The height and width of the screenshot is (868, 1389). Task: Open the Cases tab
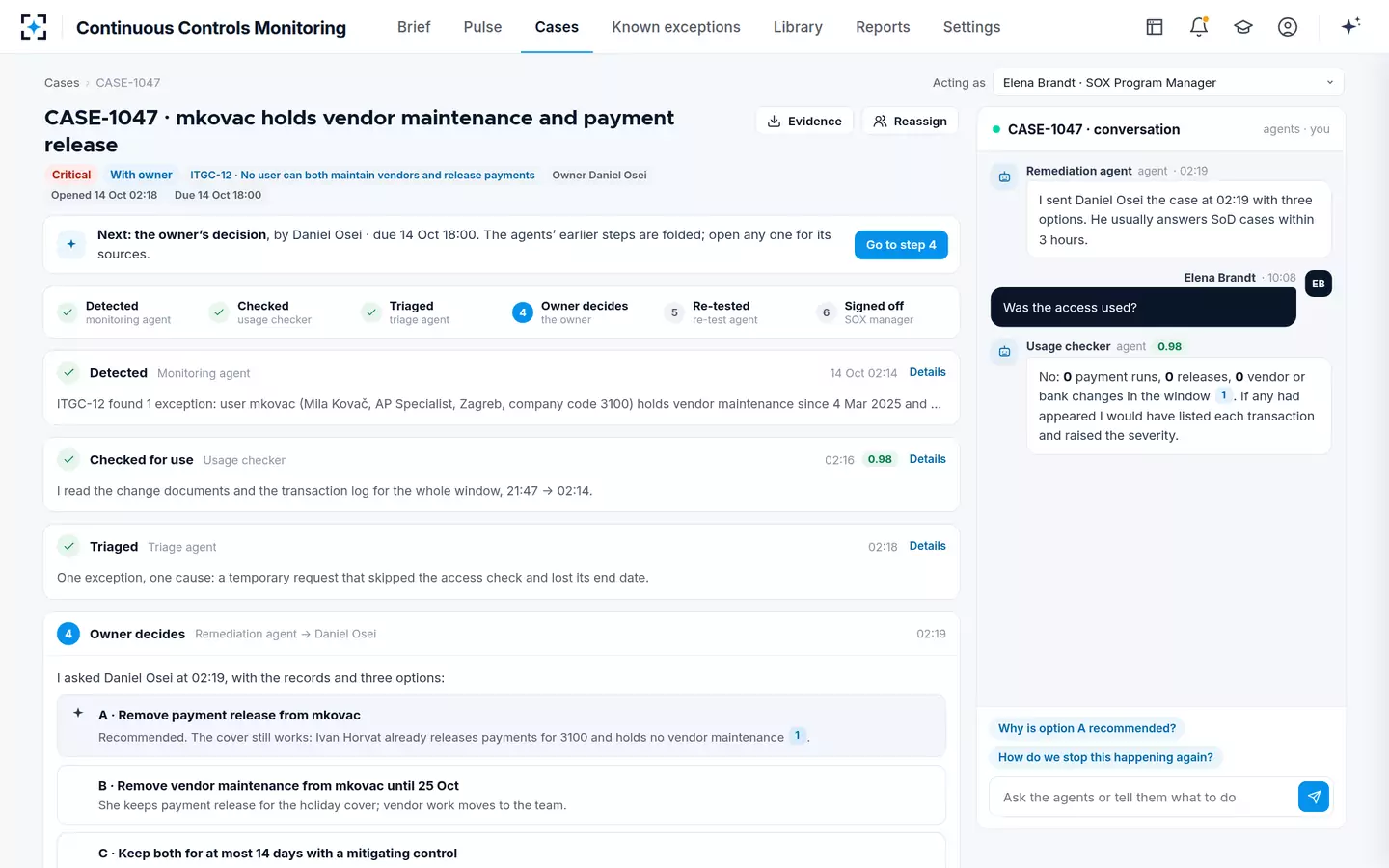557,27
